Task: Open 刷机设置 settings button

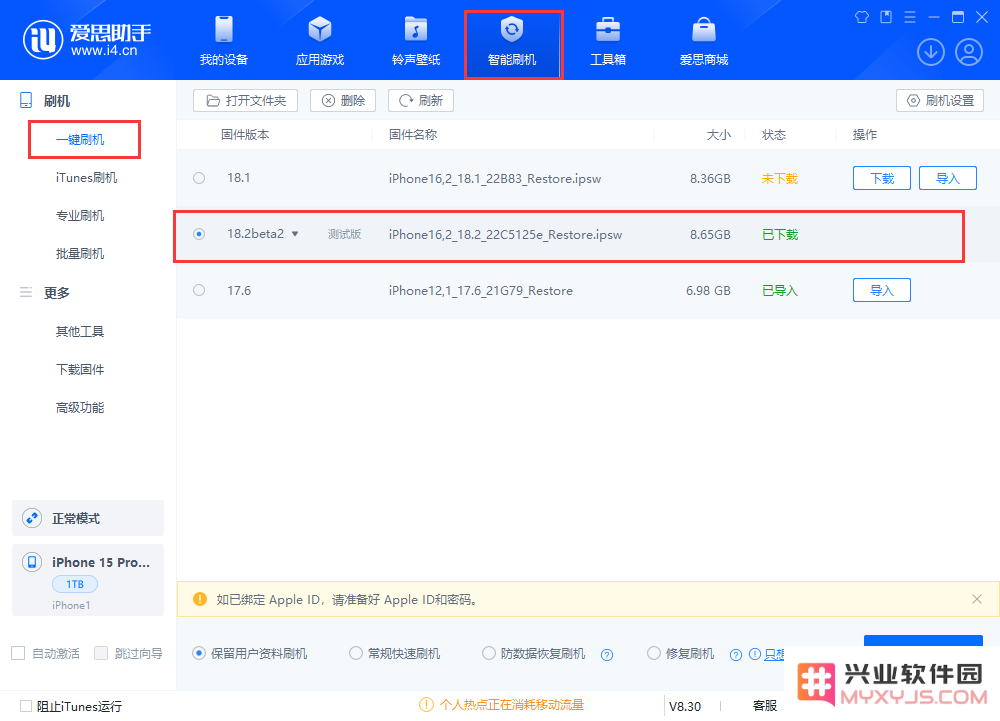Action: [940, 101]
